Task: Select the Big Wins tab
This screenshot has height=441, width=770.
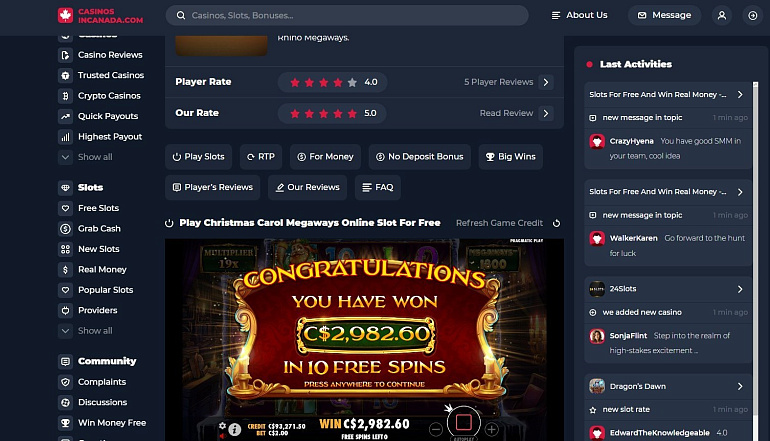Action: (511, 157)
